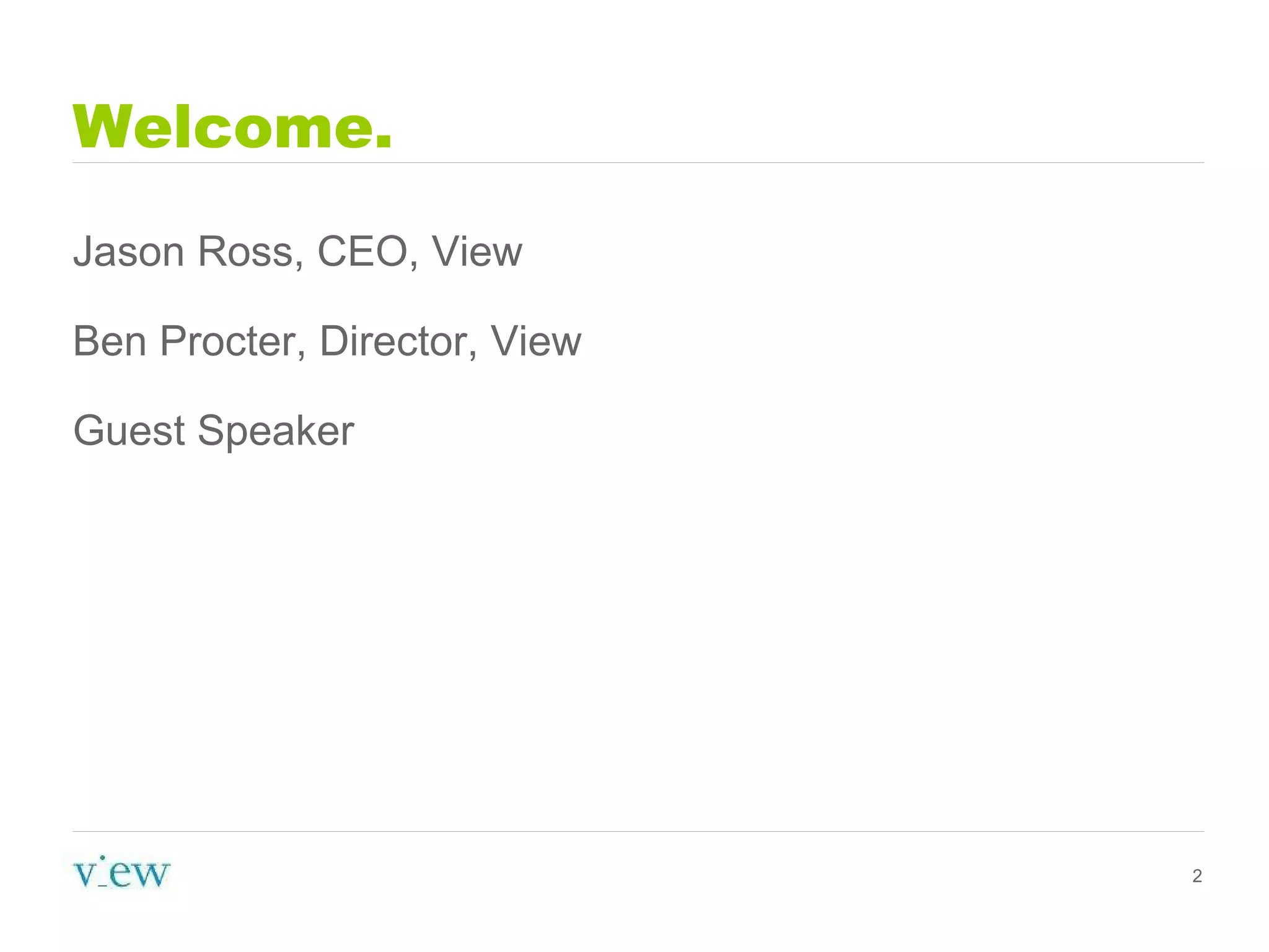Click the period ending the Welcome title
Screen dimensions: 1269x952
[384, 143]
